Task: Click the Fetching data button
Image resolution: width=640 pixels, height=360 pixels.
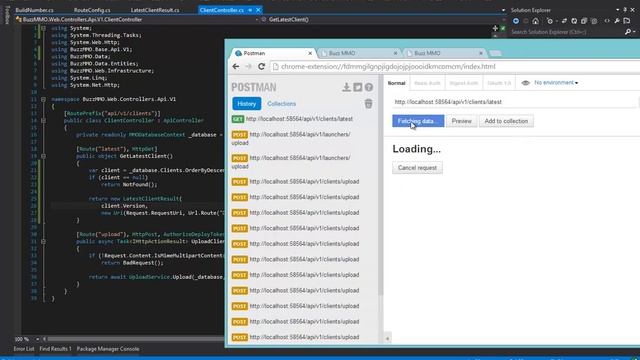Action: pyautogui.click(x=418, y=121)
